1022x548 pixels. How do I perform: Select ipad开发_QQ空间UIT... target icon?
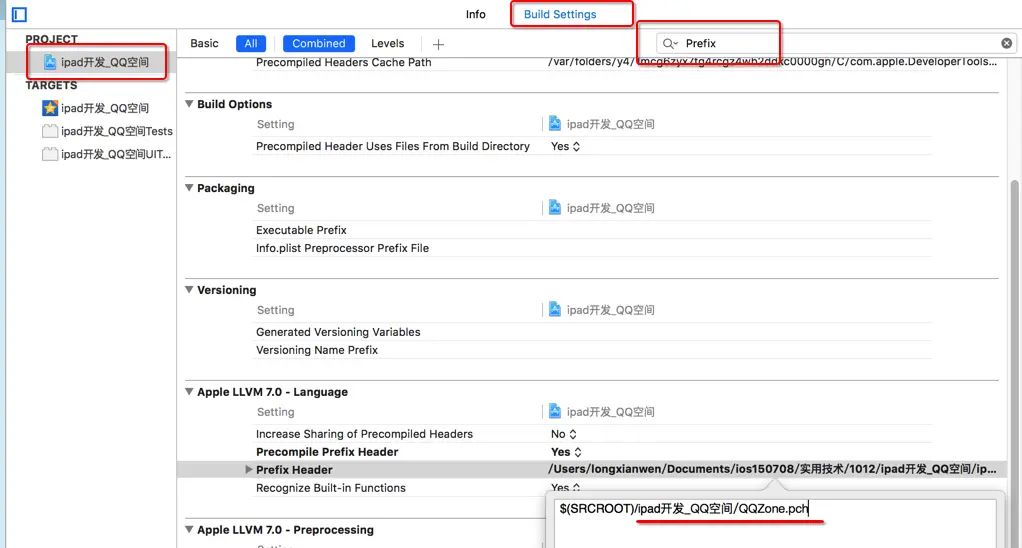pyautogui.click(x=50, y=154)
